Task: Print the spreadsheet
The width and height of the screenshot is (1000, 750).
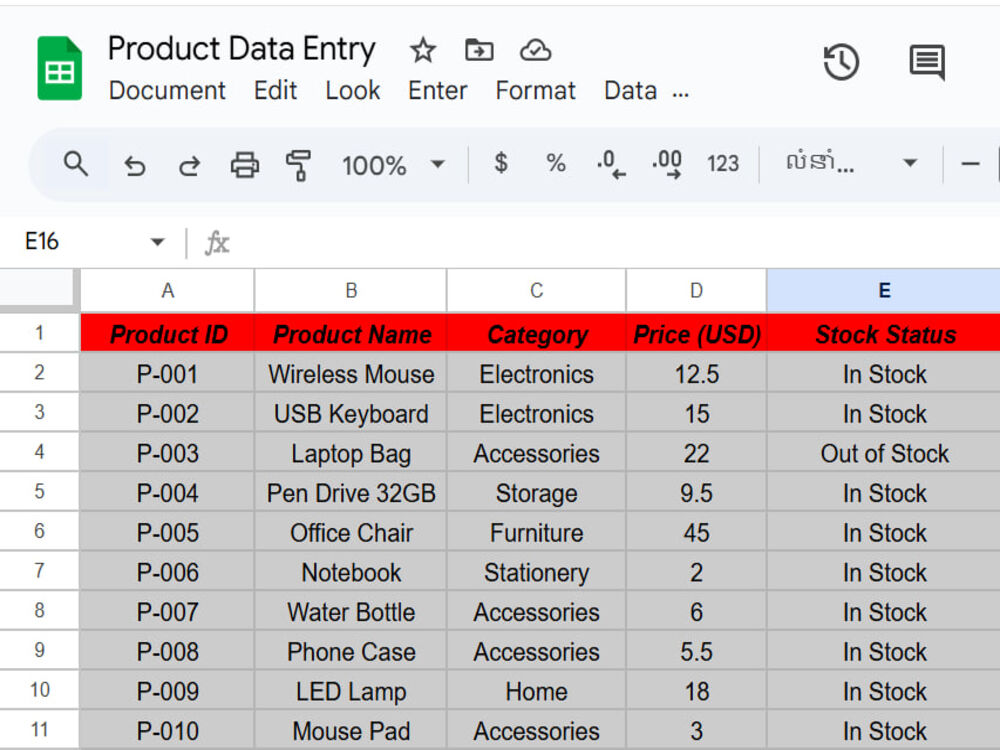Action: [x=245, y=165]
